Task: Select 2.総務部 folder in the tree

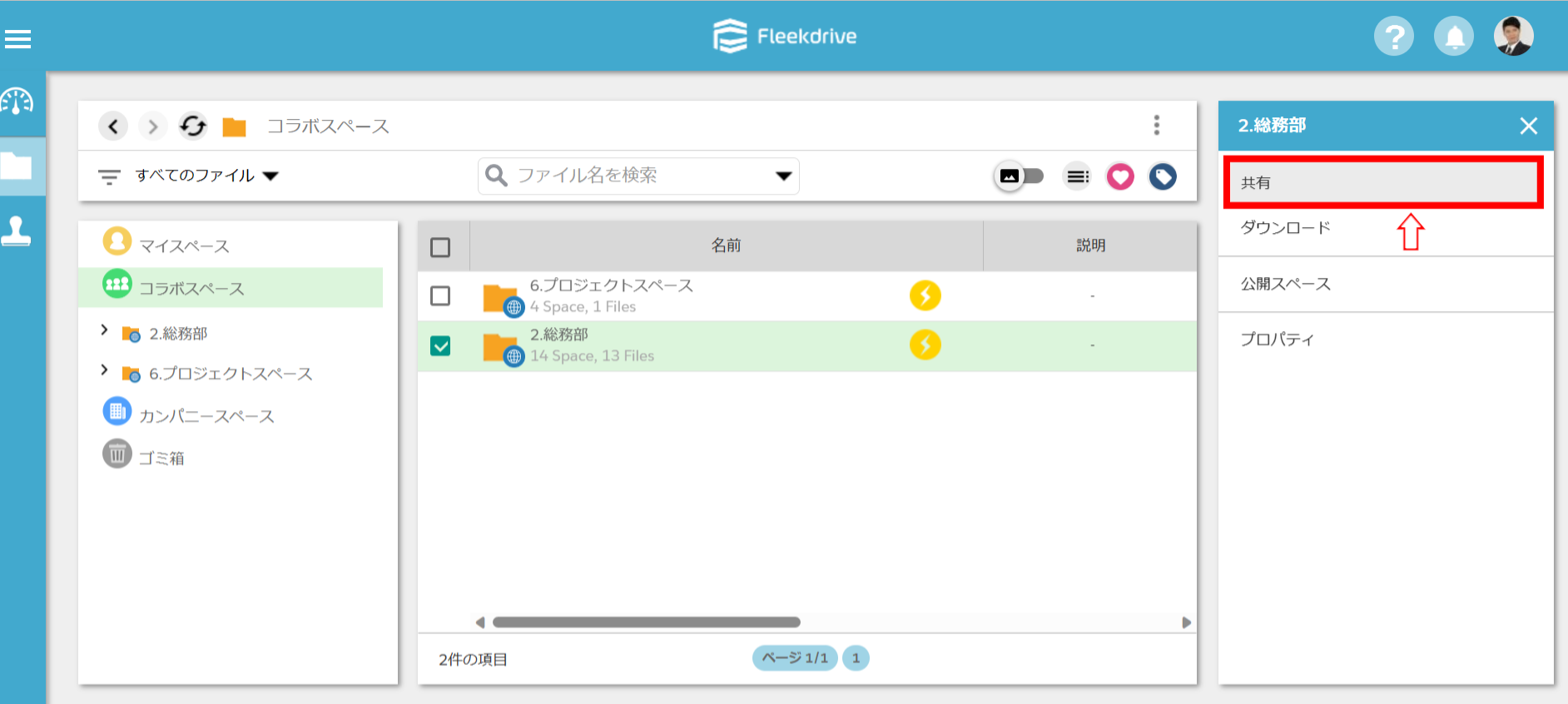Action: click(x=178, y=334)
